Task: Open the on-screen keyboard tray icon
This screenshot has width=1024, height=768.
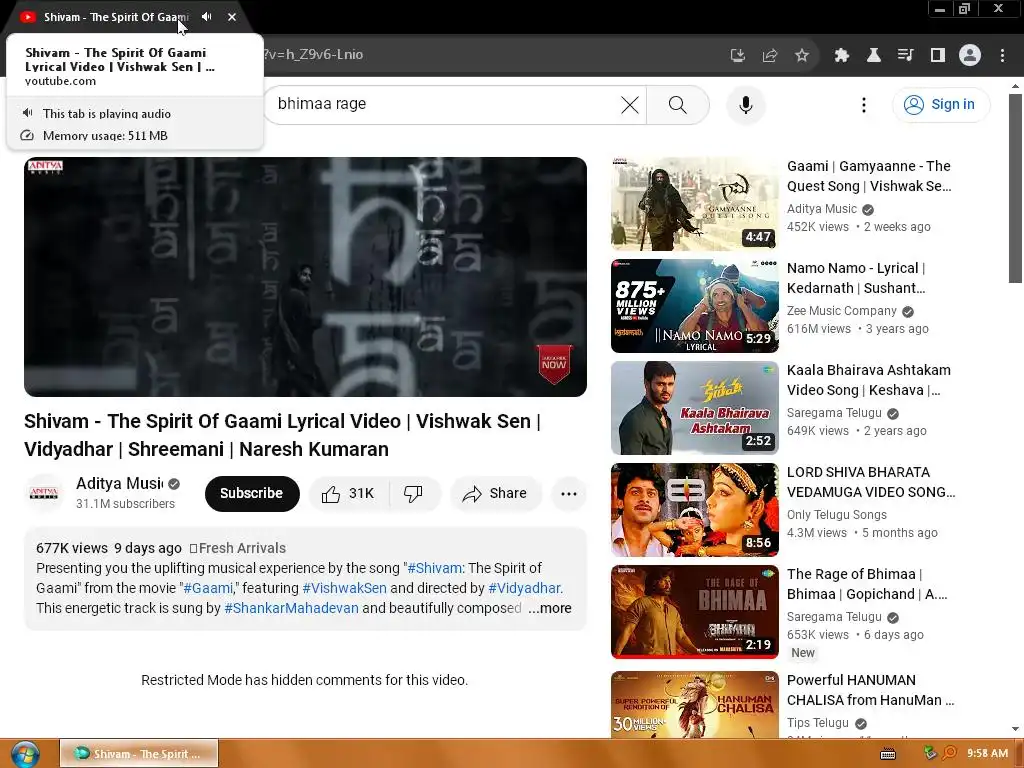Action: click(888, 754)
